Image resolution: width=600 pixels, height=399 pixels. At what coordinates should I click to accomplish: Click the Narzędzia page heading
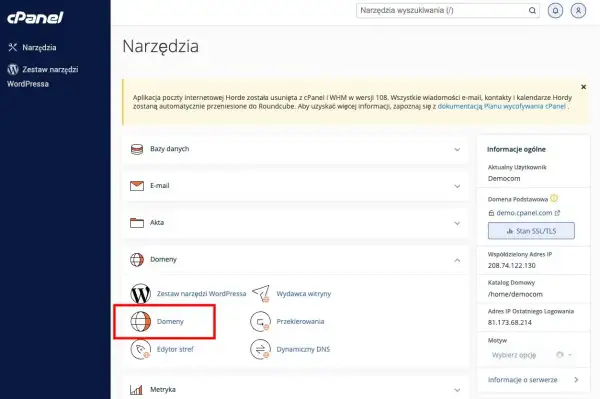pyautogui.click(x=161, y=46)
